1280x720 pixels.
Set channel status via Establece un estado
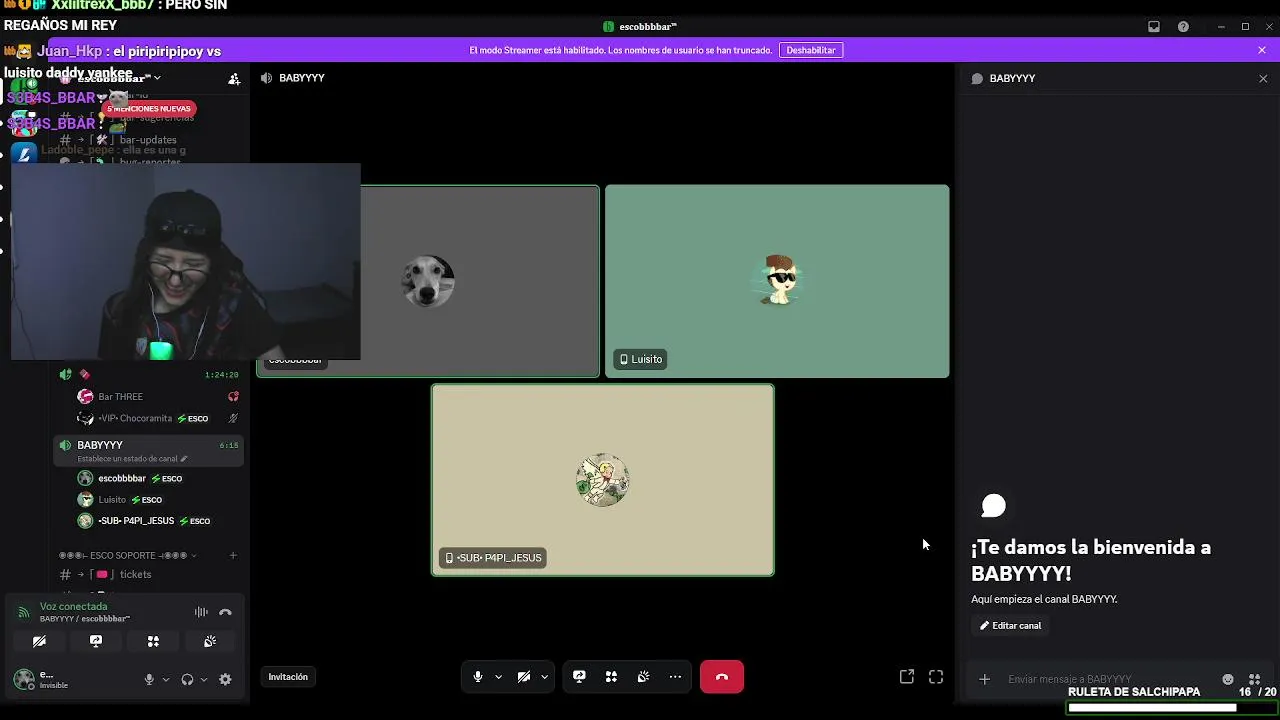(x=132, y=459)
